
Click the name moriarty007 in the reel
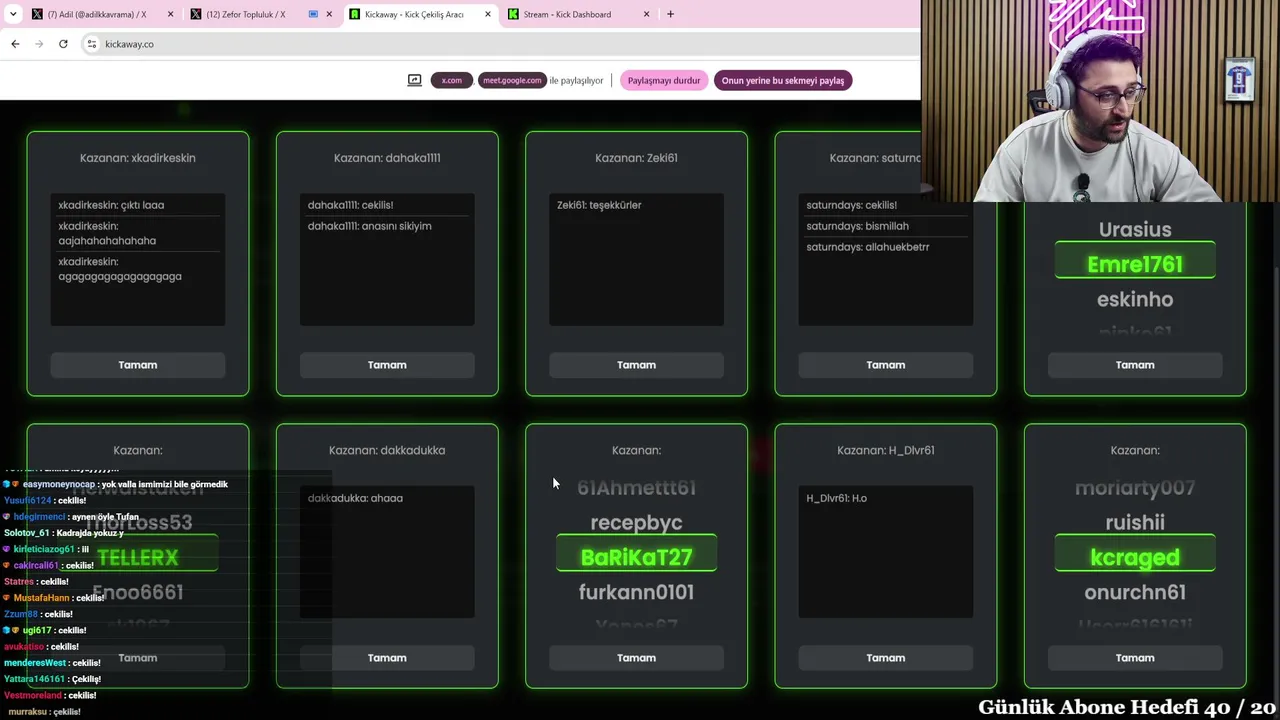[x=1135, y=488]
